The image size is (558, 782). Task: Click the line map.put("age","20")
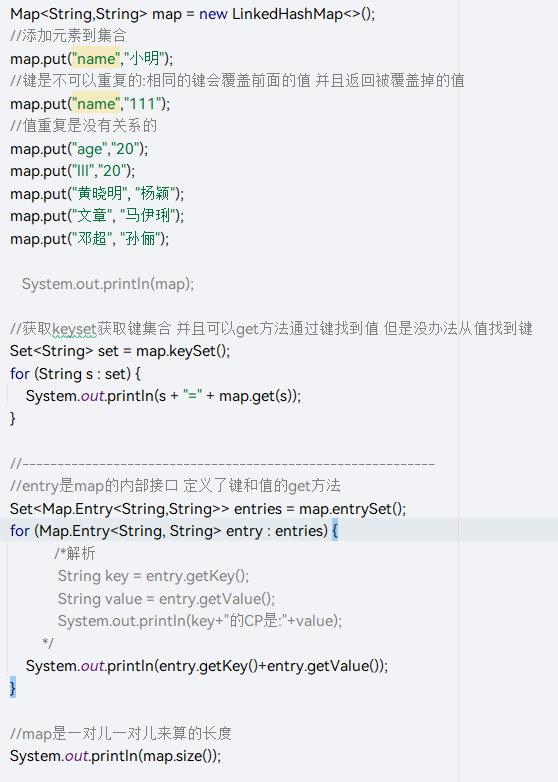[79, 149]
